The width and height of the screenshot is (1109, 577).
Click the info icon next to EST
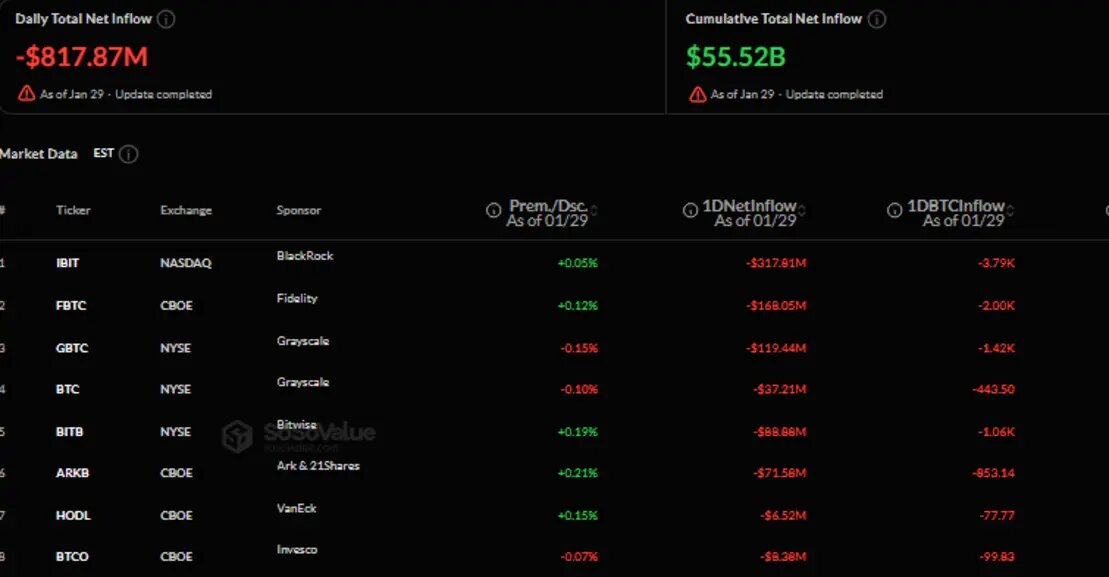[x=128, y=154]
